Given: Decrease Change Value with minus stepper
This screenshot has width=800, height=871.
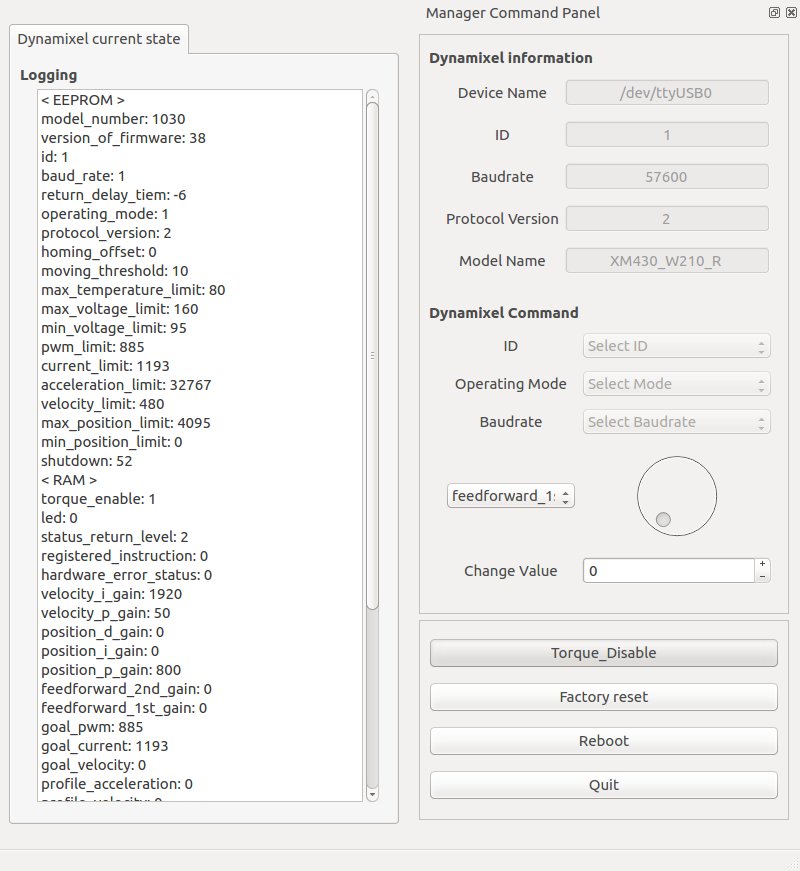Looking at the screenshot, I should pyautogui.click(x=762, y=577).
